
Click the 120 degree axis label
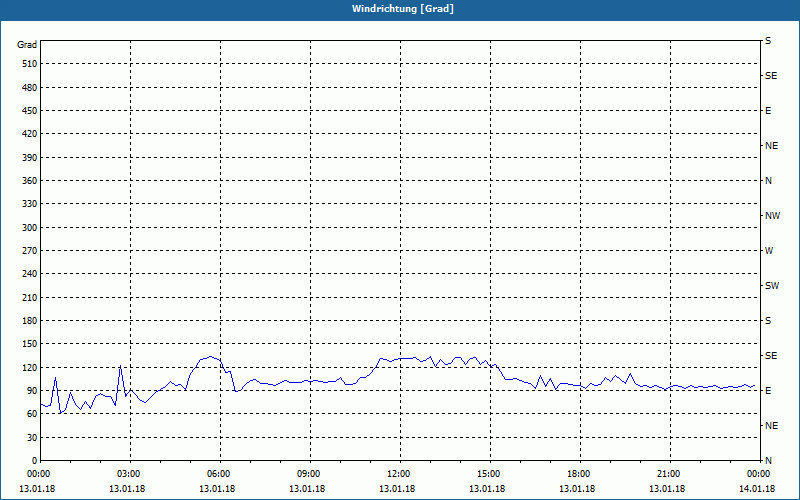(x=29, y=367)
